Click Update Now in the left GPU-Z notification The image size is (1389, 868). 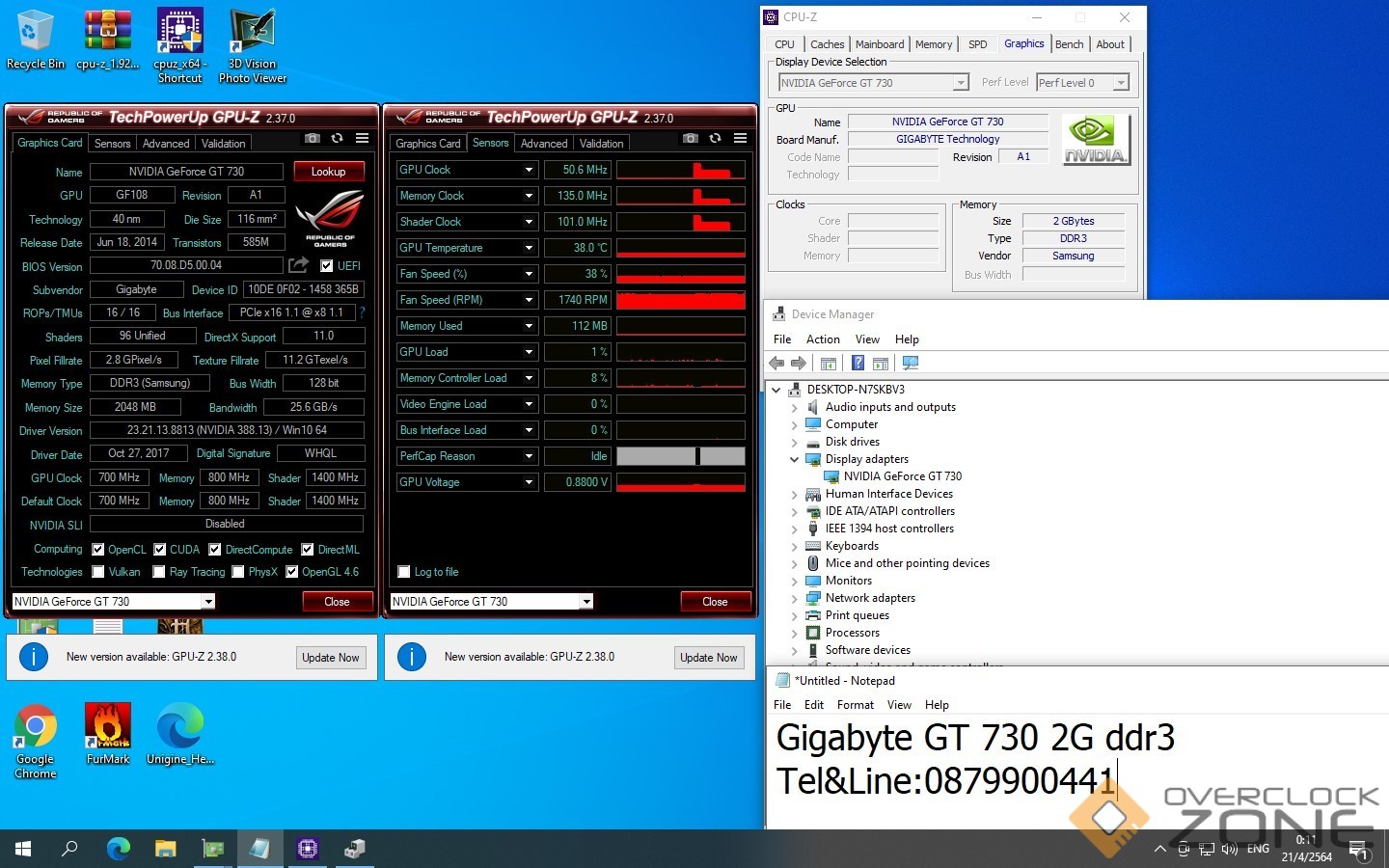click(x=330, y=658)
